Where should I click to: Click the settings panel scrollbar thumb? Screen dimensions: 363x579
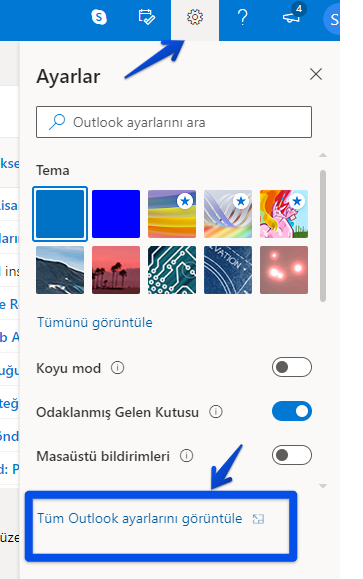click(x=323, y=236)
